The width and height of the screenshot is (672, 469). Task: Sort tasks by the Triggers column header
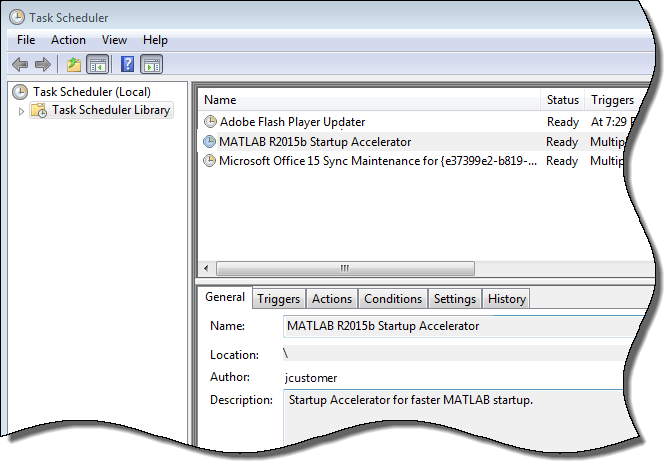tap(612, 100)
